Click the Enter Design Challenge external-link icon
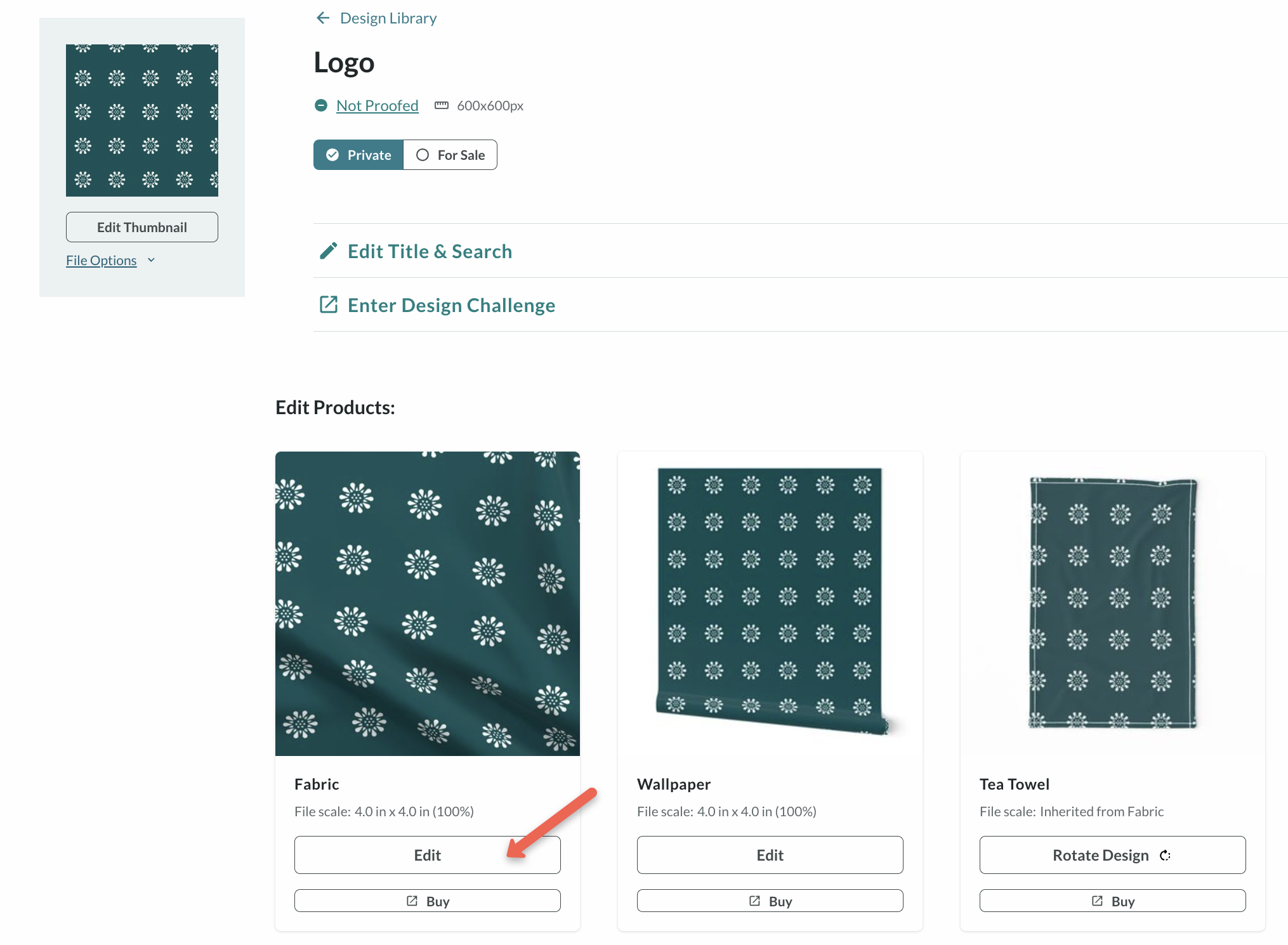1288x945 pixels. click(328, 305)
